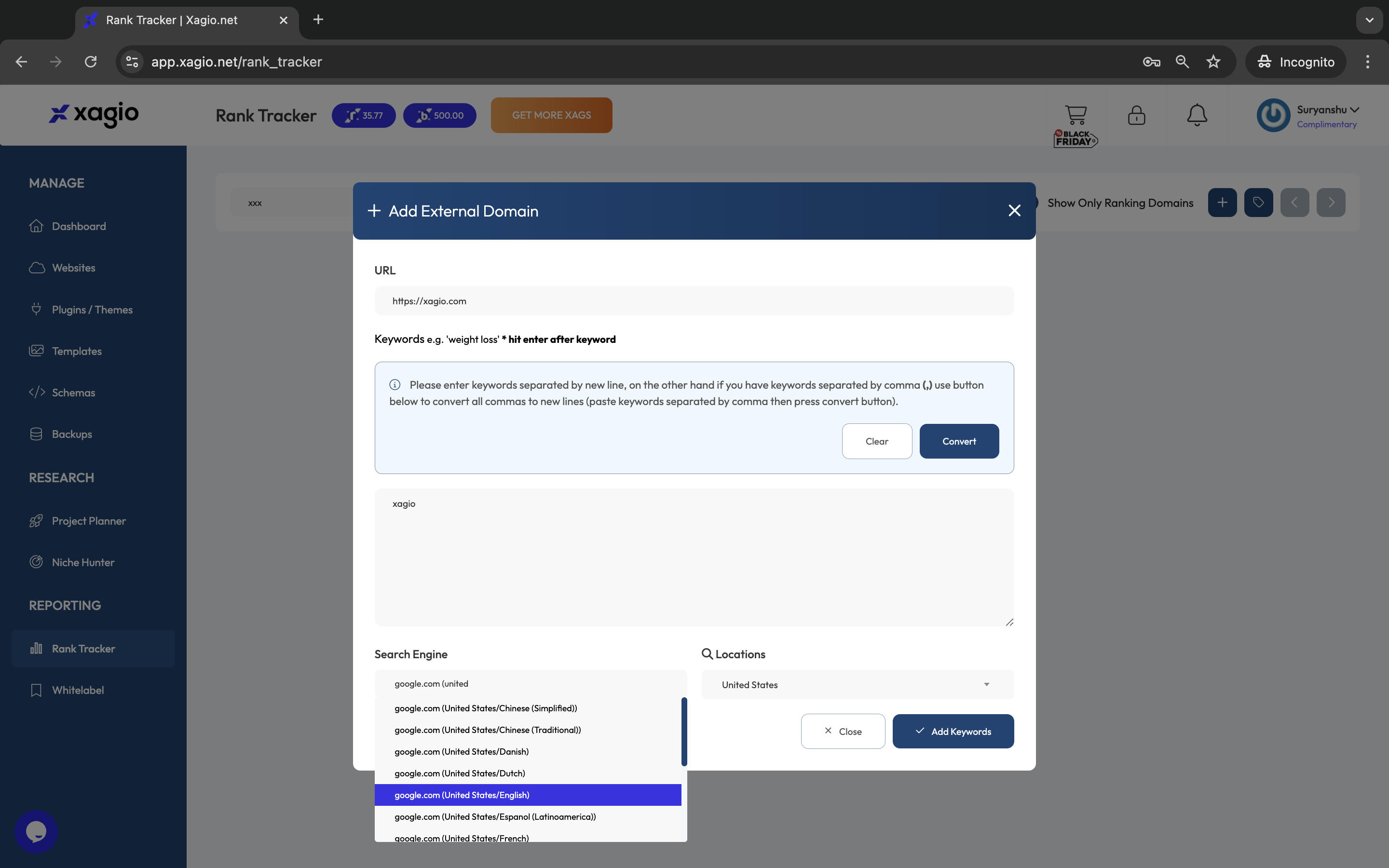The image size is (1389, 868).
Task: Click the browser back arrow
Action: (21, 62)
